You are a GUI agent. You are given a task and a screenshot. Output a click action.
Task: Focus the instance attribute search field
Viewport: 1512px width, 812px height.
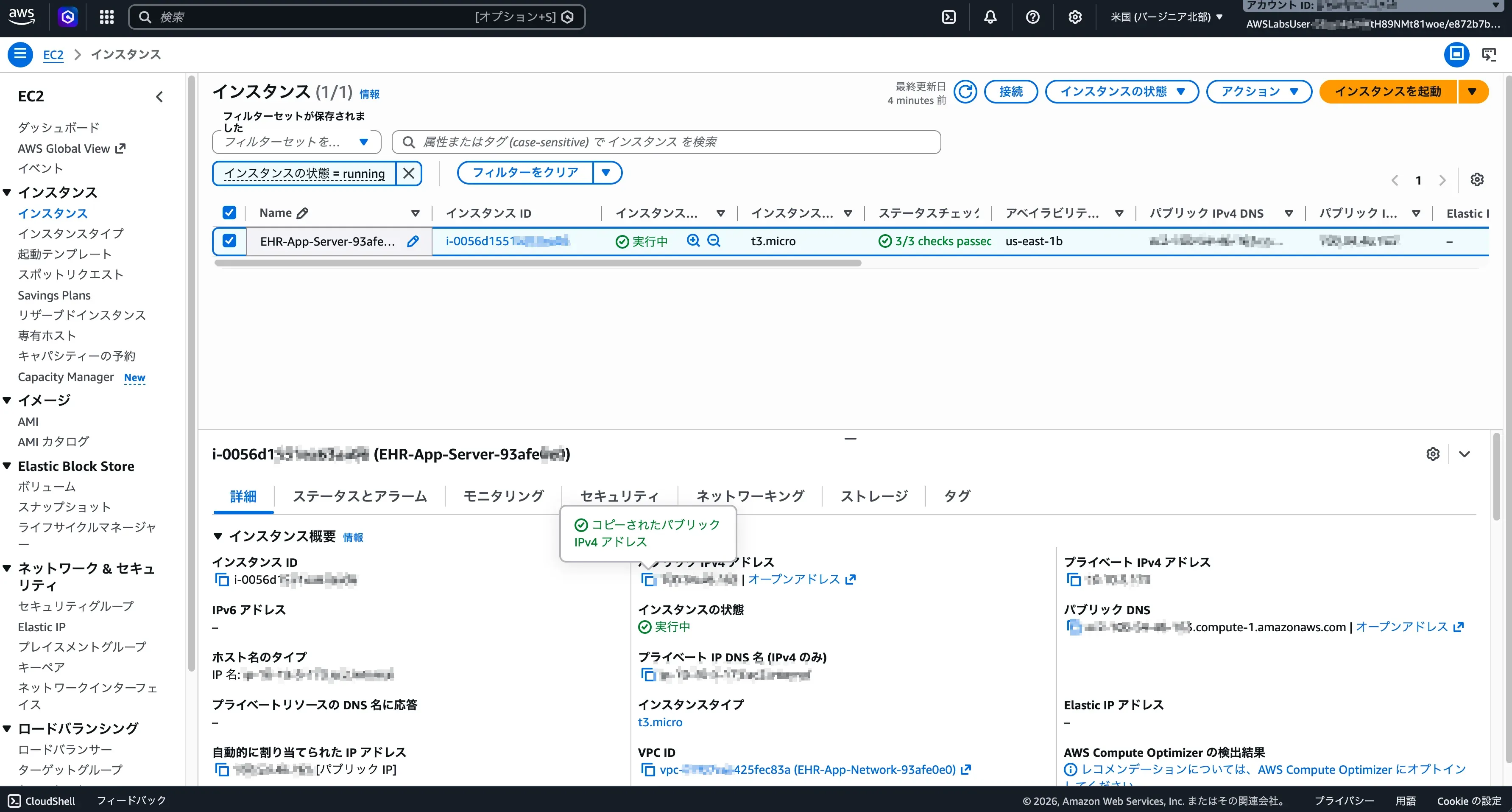(666, 142)
